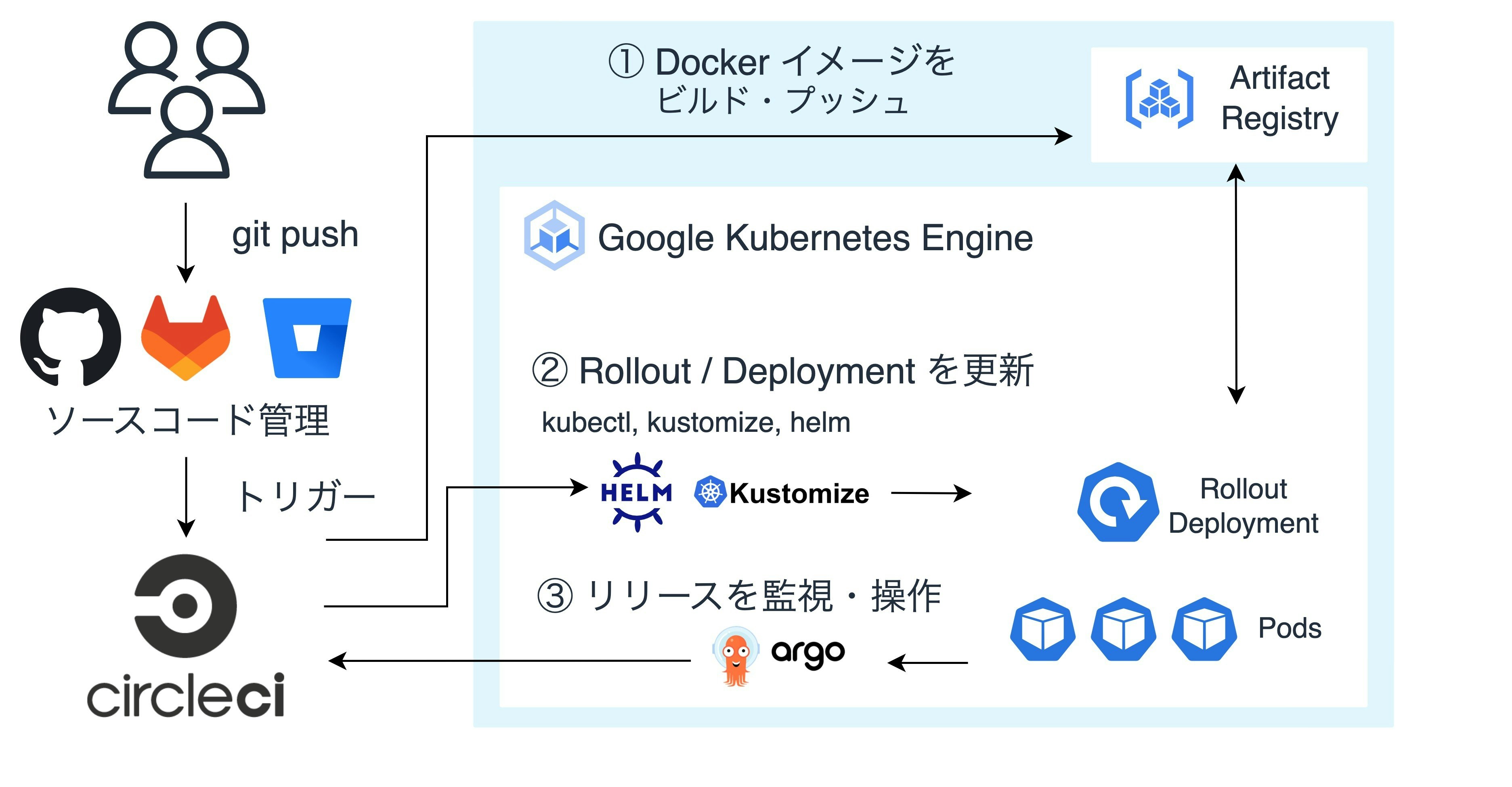The image size is (1512, 787).
Task: Click the Helm ship wheel logo
Action: 637,492
